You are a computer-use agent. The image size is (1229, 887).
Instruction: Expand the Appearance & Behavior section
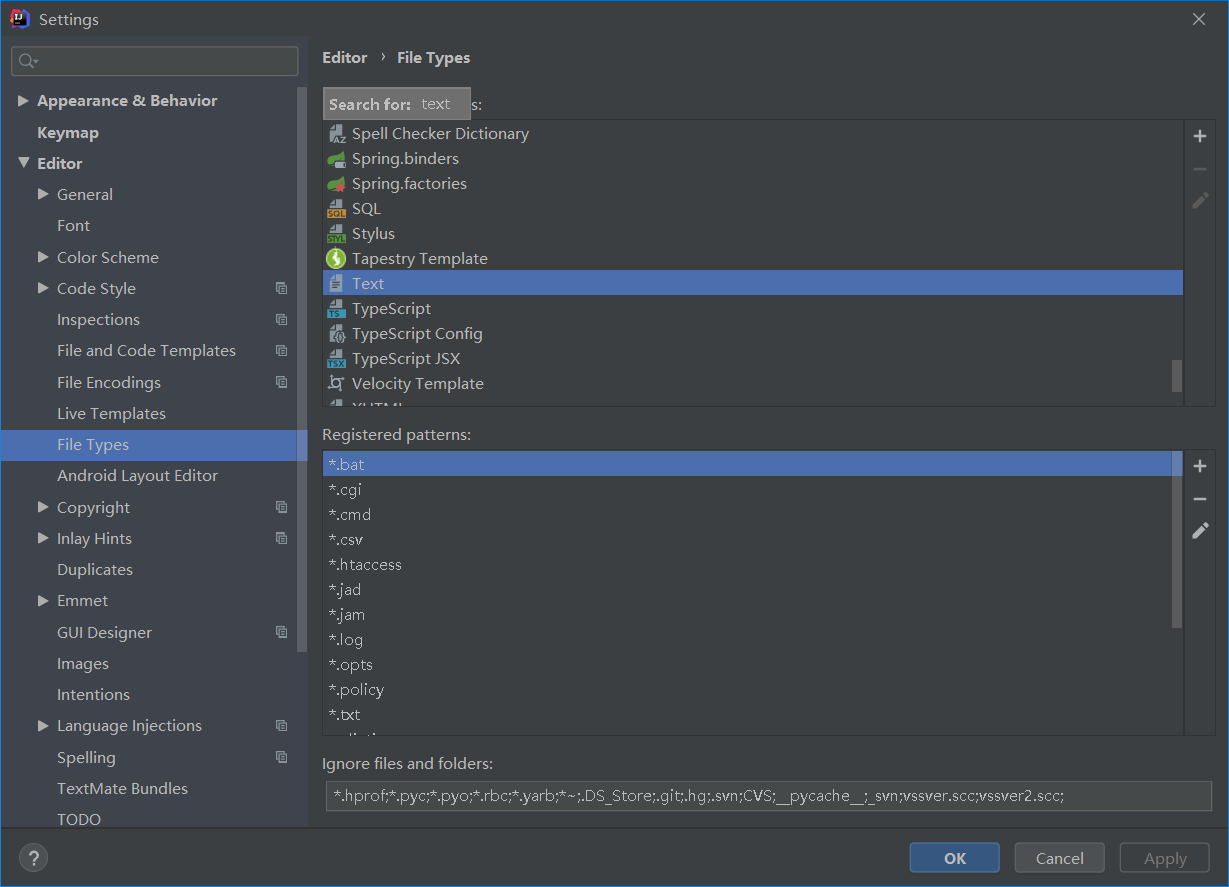point(24,100)
